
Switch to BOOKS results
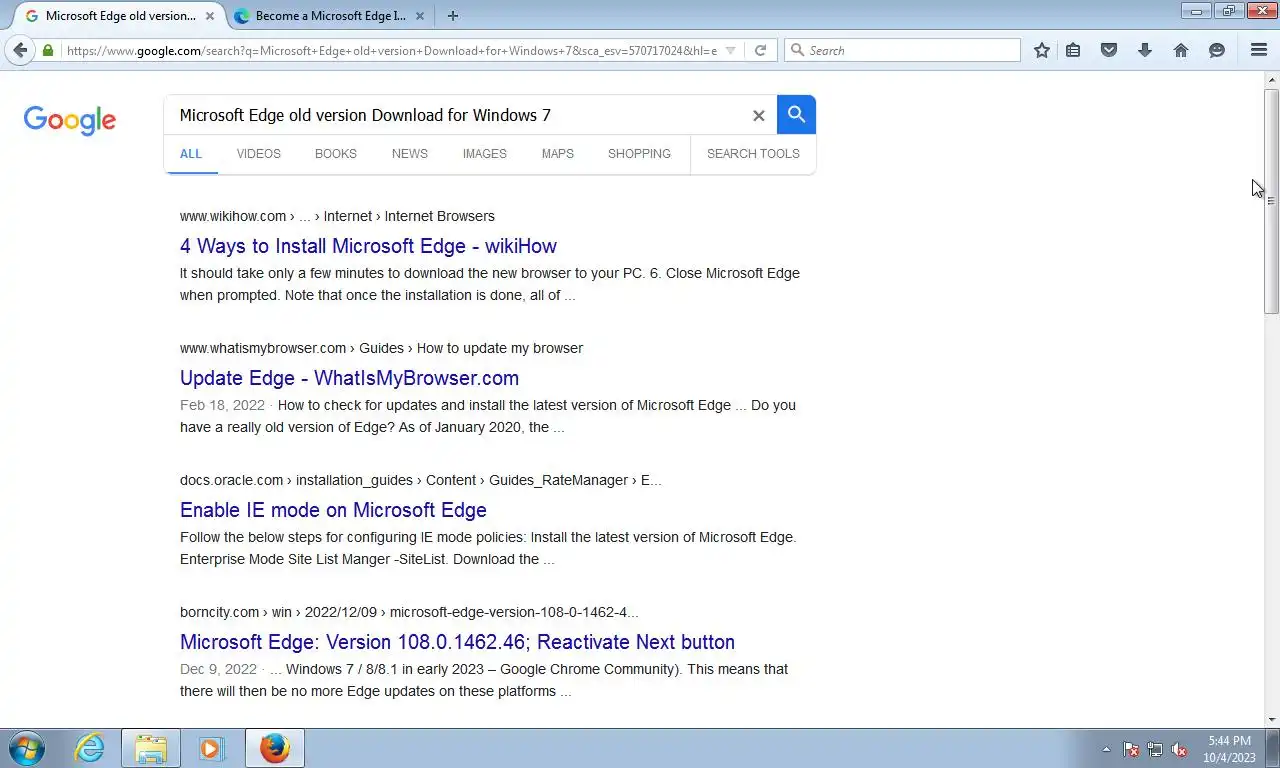pos(336,154)
